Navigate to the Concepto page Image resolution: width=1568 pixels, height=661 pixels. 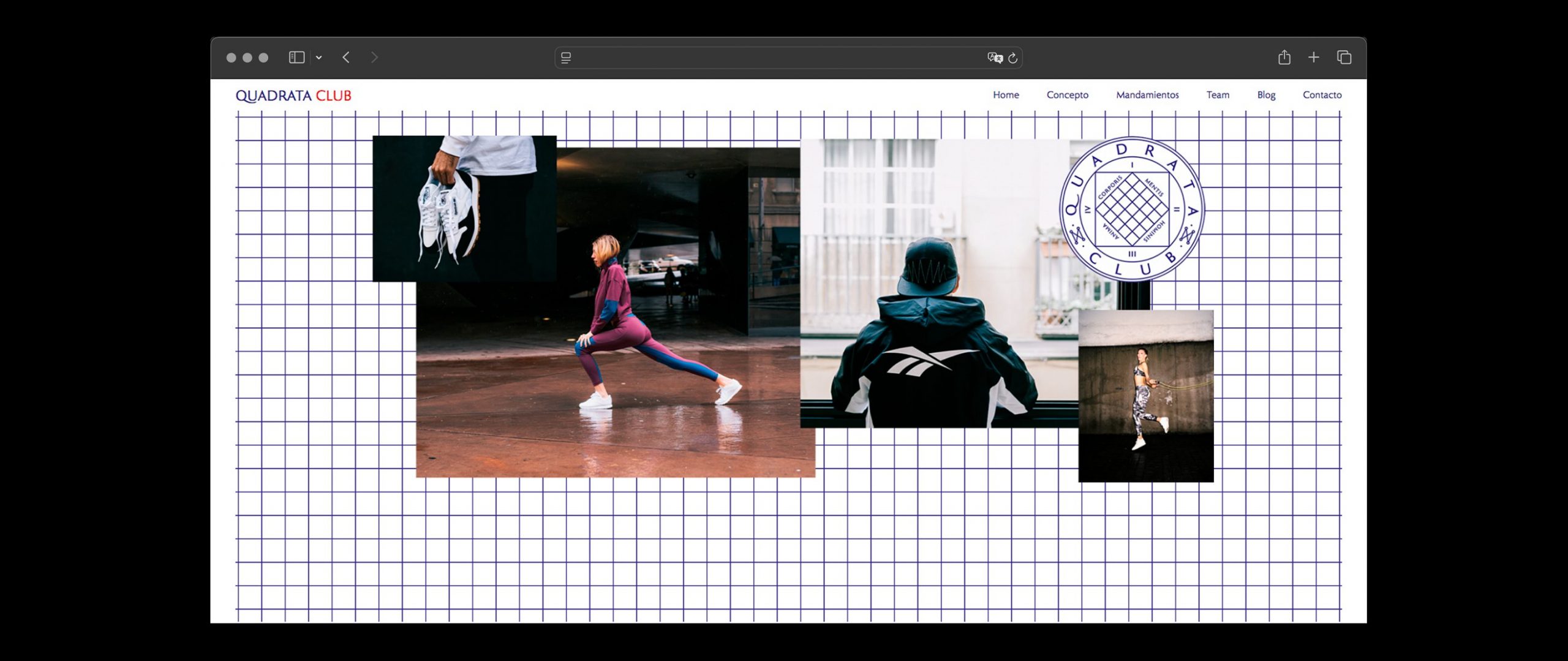coord(1067,95)
